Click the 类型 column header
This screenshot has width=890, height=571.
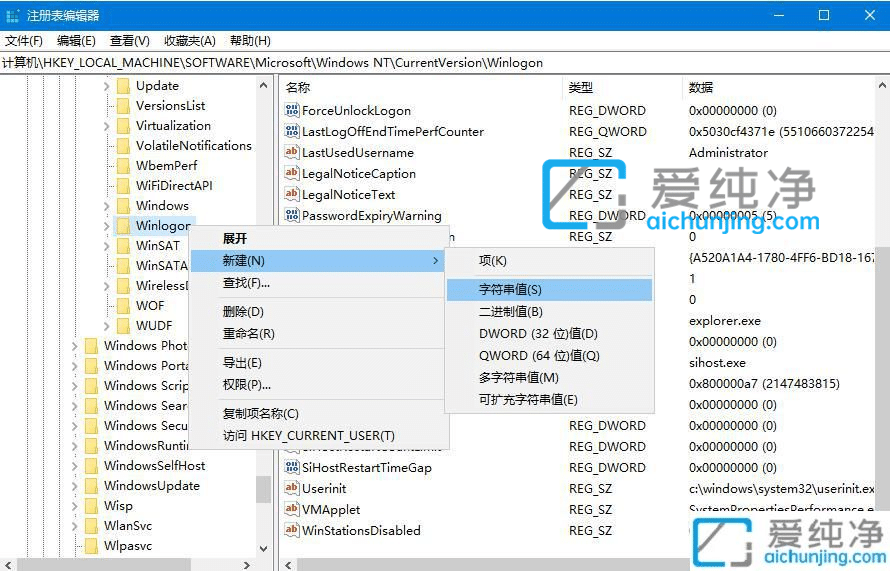click(622, 87)
